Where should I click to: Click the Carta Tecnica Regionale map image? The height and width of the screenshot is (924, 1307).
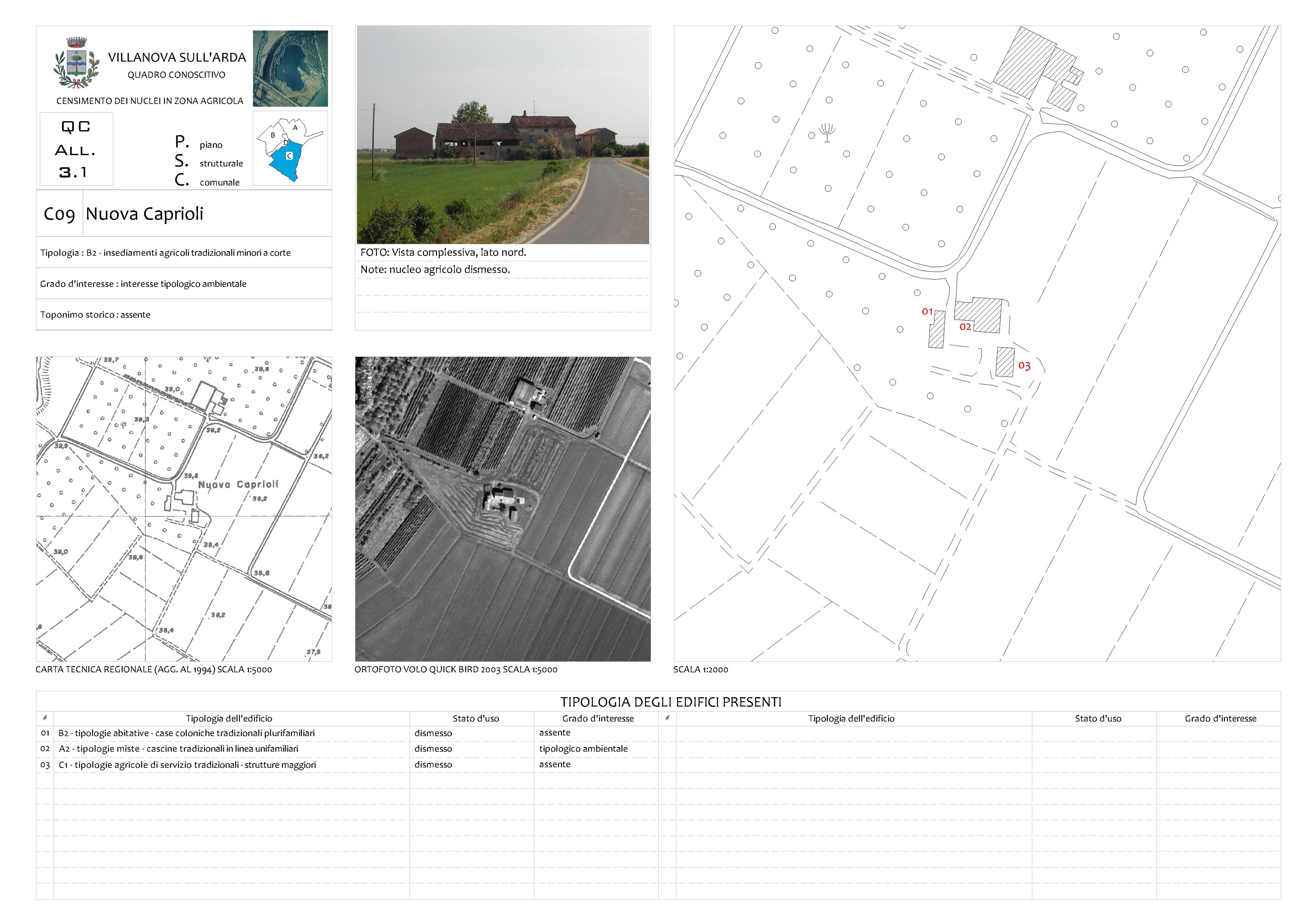point(184,509)
